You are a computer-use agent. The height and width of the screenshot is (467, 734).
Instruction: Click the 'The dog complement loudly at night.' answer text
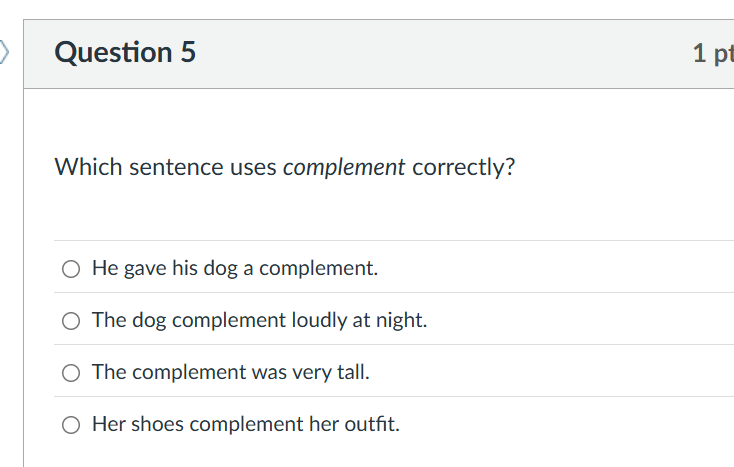(259, 321)
